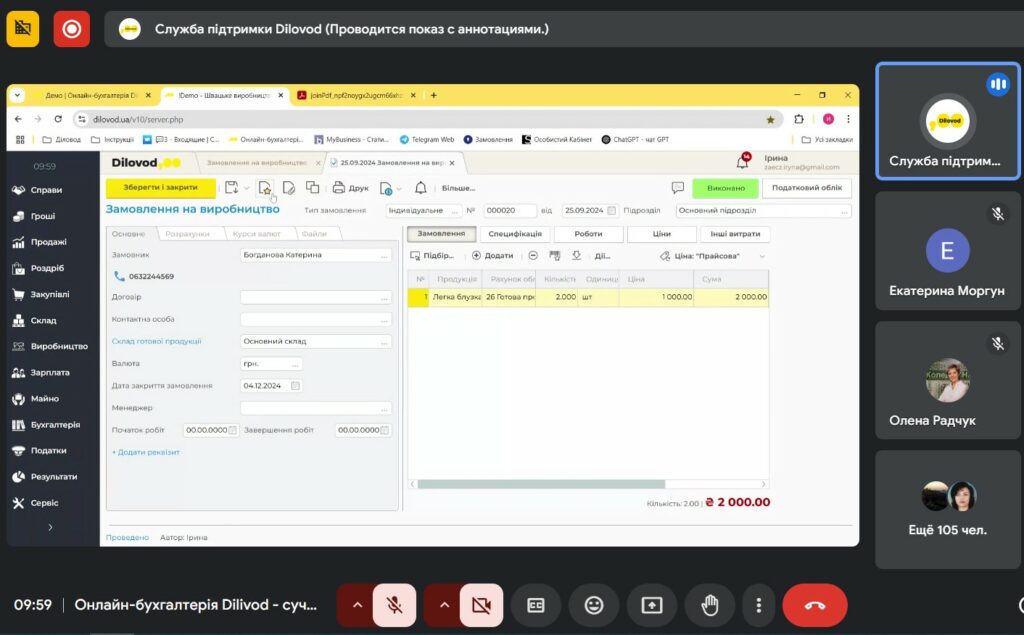Click the Підбір... selection button
The height and width of the screenshot is (635, 1024).
coord(432,256)
